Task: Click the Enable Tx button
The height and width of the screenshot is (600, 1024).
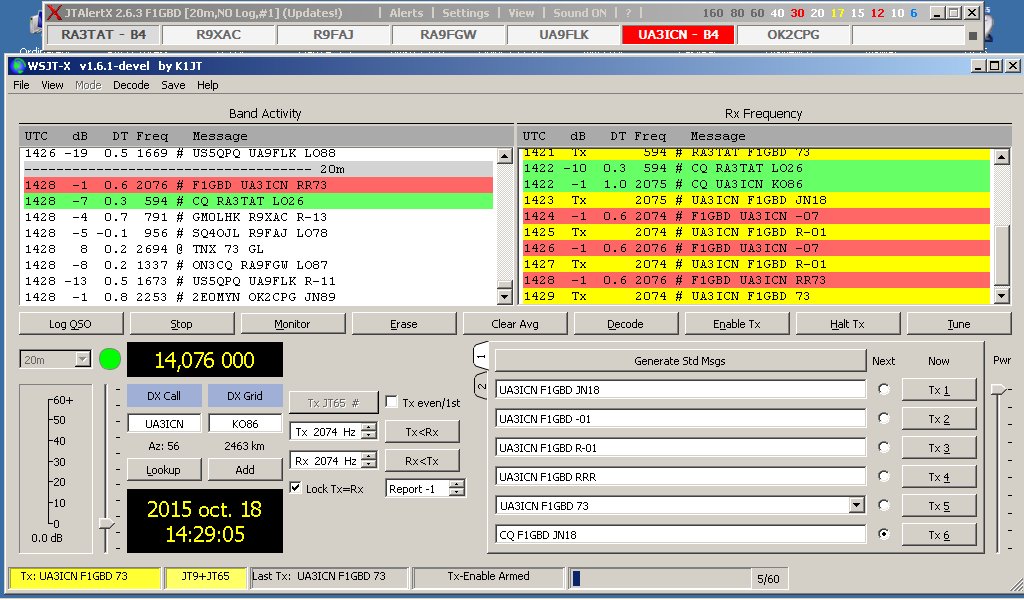Action: click(737, 324)
